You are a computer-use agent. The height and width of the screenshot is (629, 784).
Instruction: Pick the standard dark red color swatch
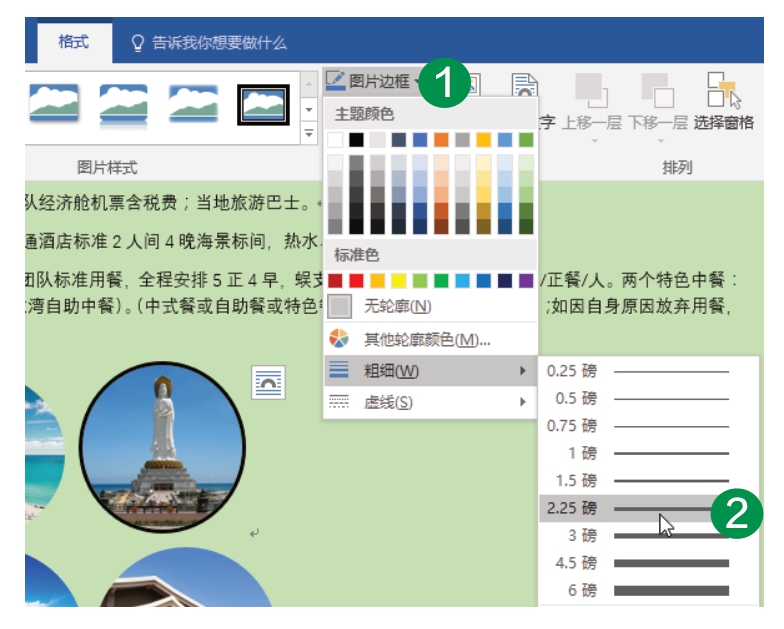(335, 280)
